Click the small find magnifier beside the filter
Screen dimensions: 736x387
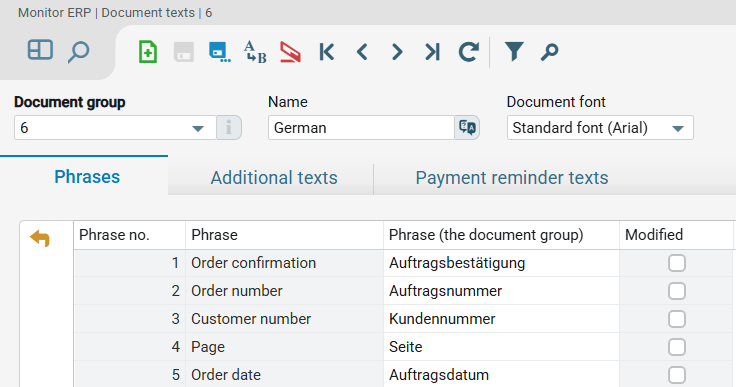[x=549, y=52]
